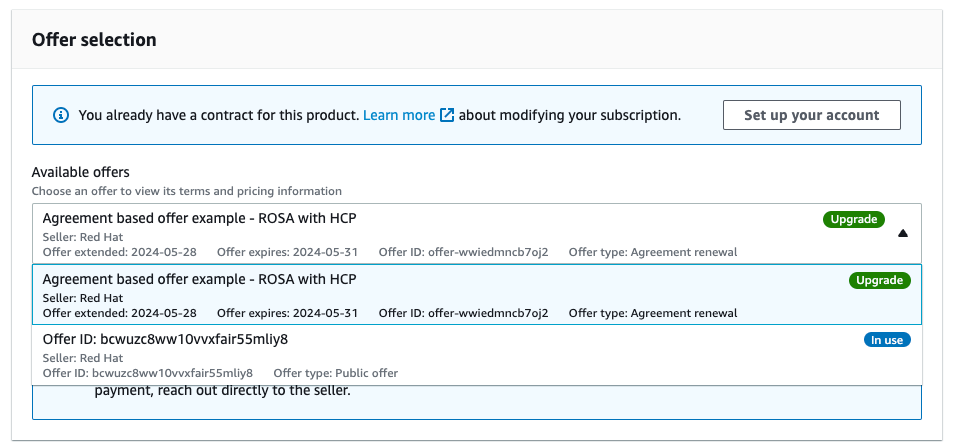Viewport: 956px width, 448px height.
Task: Click the offer-wwiedmncb7oj2 ID in the highlighted option
Action: pyautogui.click(x=463, y=313)
